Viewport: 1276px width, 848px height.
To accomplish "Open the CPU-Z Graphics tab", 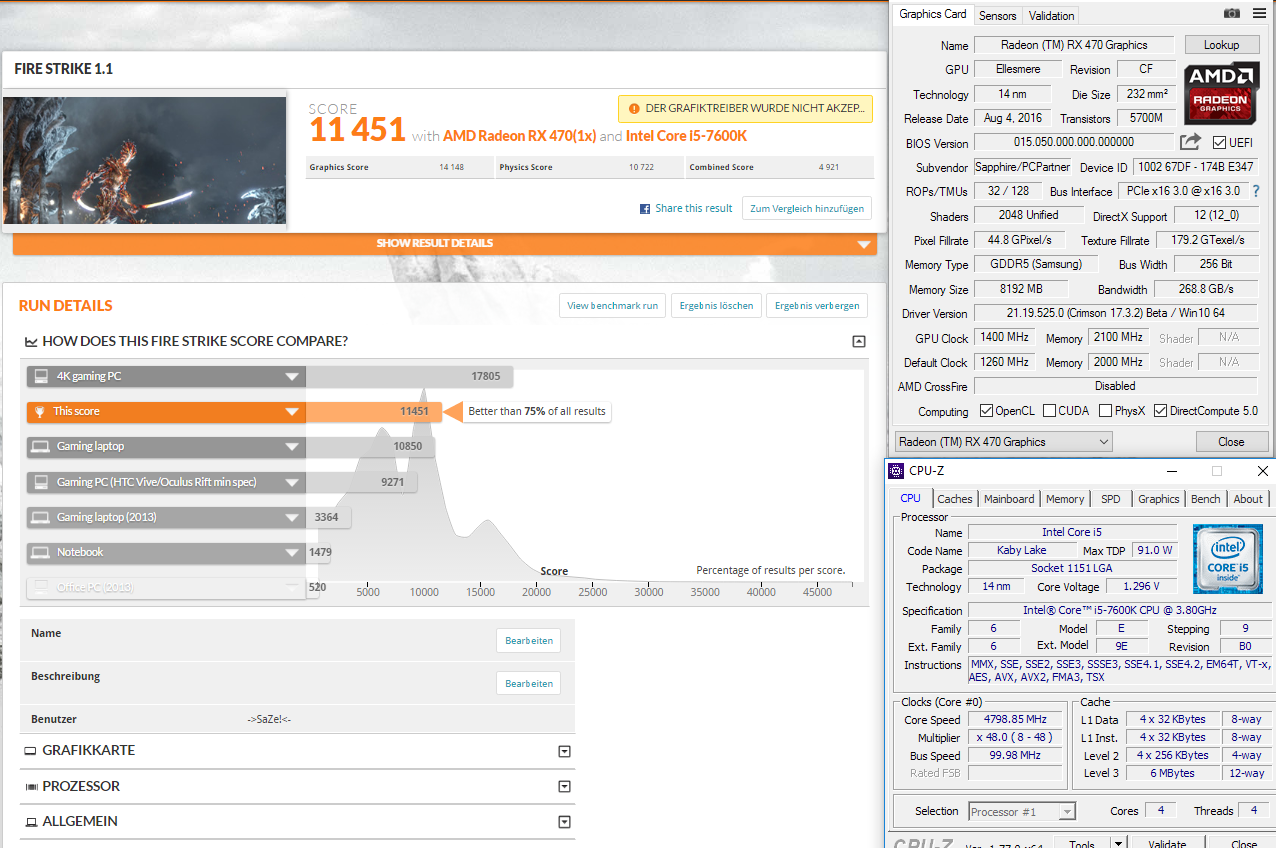I will pos(1159,499).
